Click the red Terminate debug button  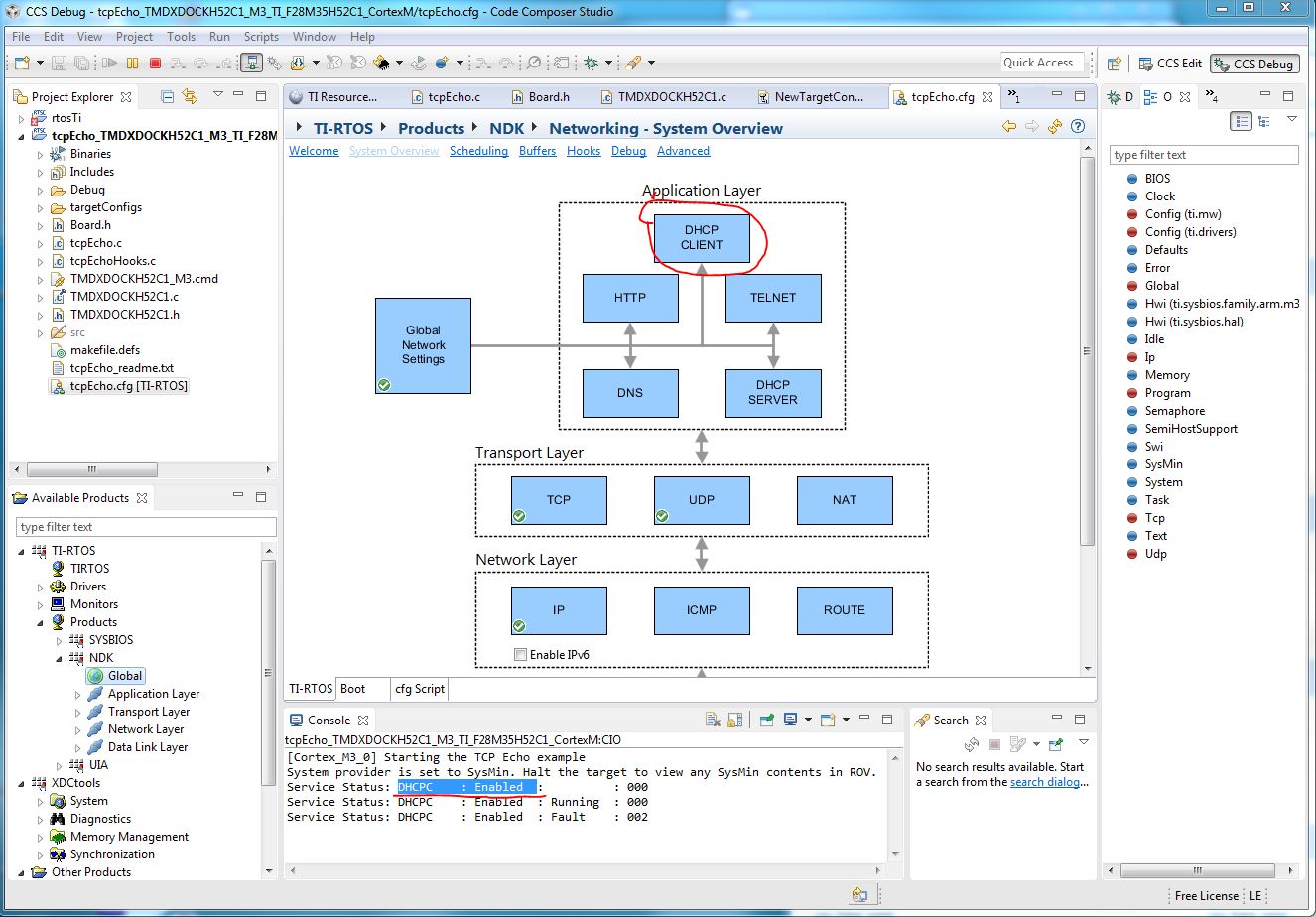155,63
